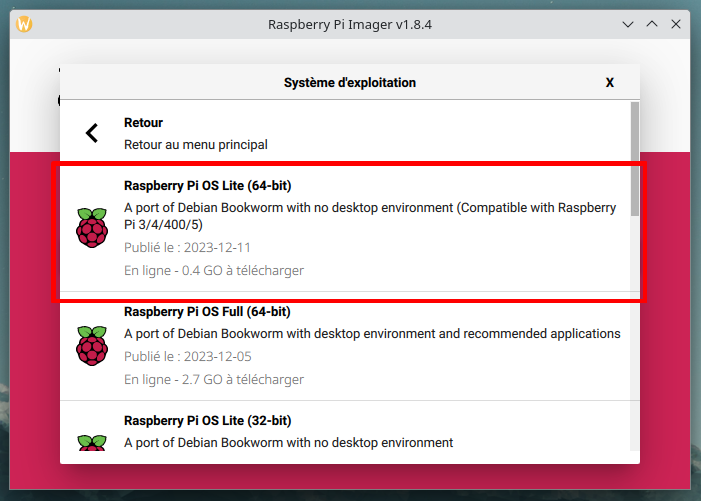Click the raspberry icon for OS Full 64-bit

92,345
